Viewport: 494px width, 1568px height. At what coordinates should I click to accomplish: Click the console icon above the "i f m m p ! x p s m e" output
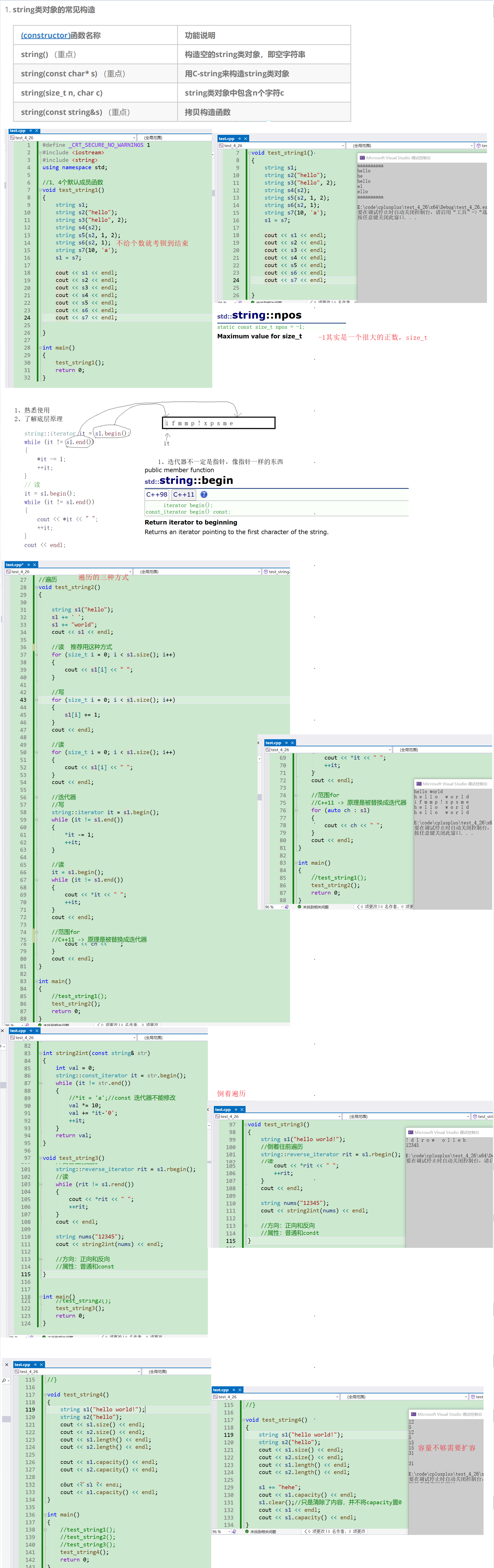coord(419,784)
